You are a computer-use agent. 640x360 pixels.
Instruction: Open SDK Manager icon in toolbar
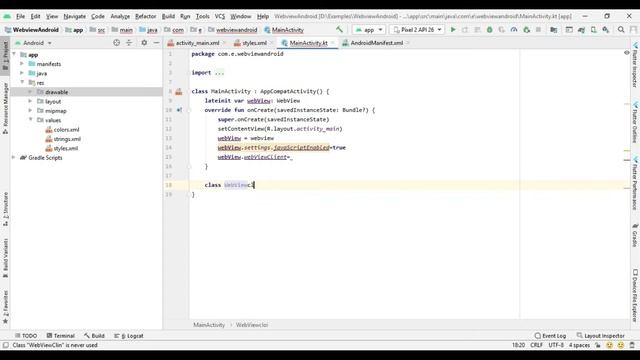(606, 30)
